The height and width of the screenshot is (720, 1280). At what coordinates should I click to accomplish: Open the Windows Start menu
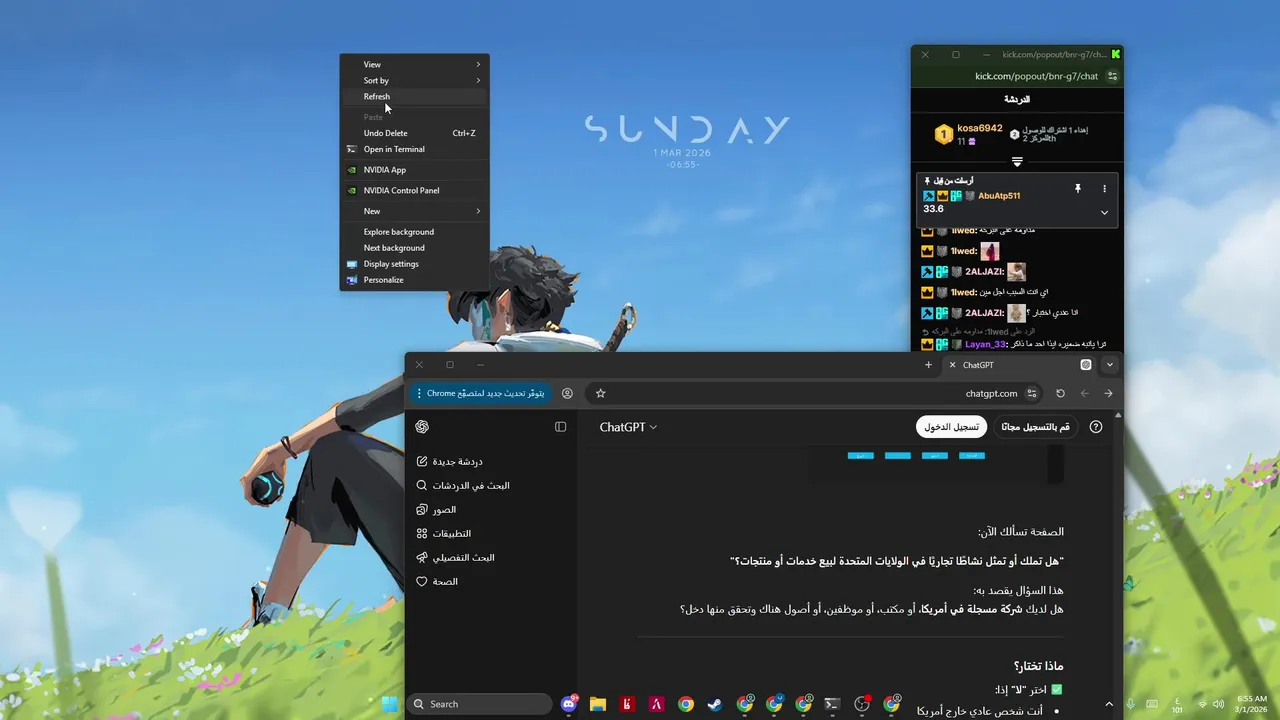(389, 704)
